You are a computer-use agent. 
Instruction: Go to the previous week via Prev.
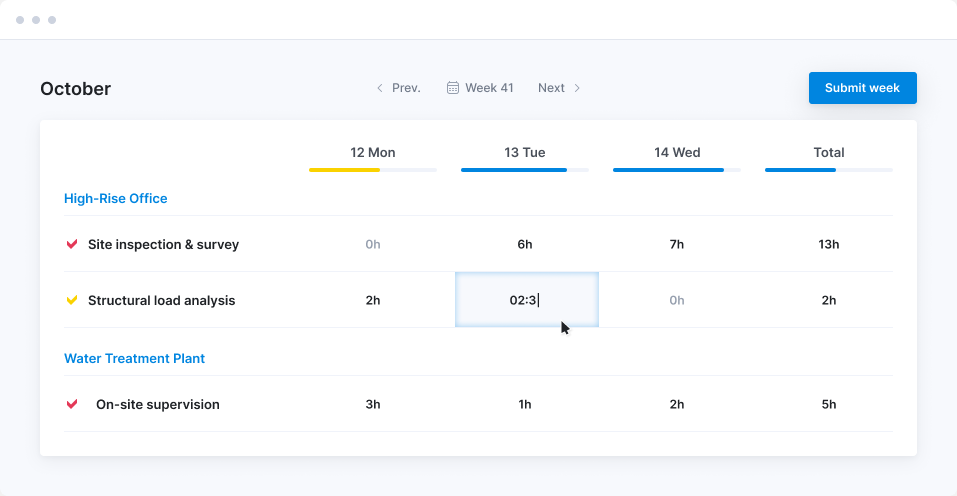point(399,88)
